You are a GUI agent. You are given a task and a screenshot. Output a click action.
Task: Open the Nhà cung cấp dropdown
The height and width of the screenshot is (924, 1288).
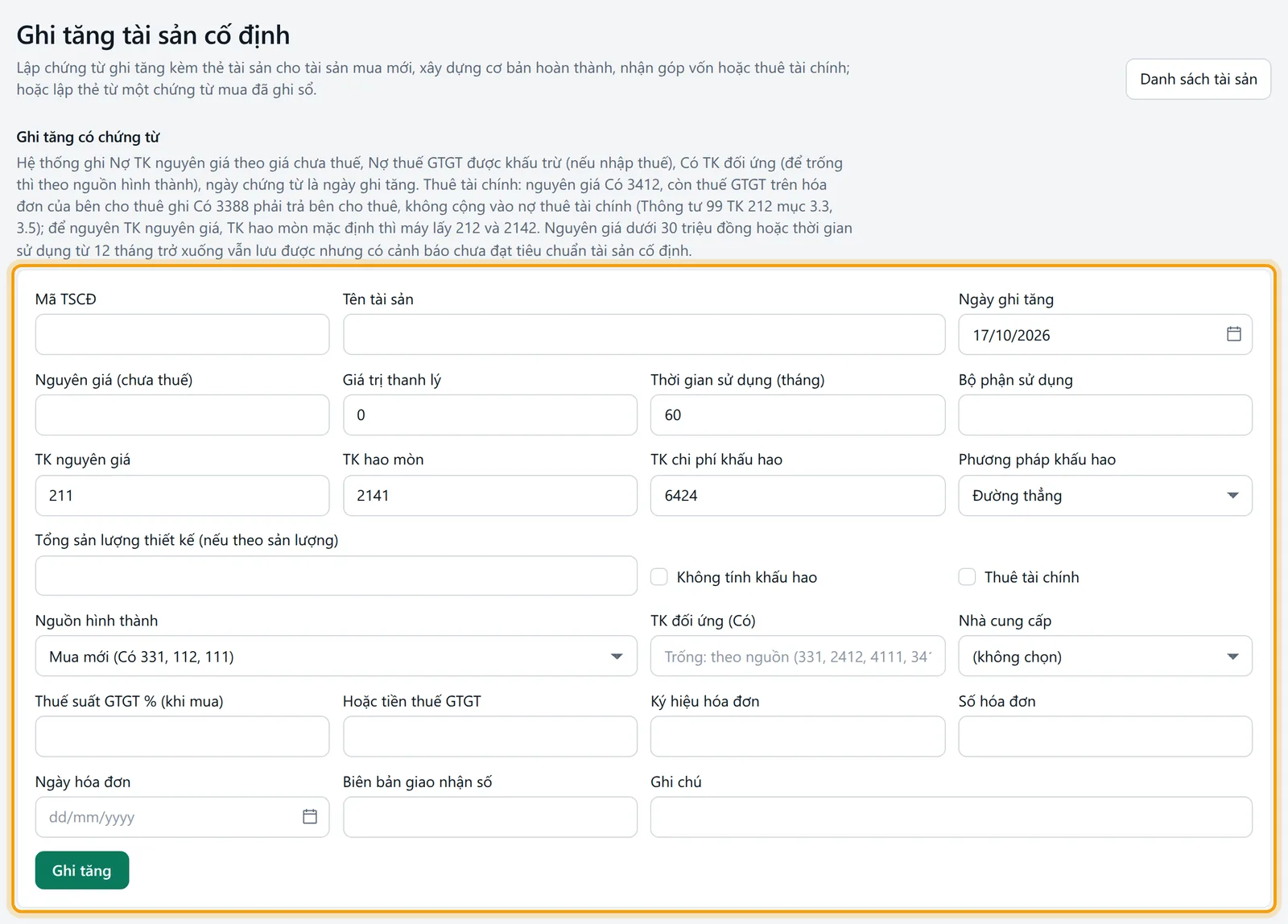coord(1105,657)
